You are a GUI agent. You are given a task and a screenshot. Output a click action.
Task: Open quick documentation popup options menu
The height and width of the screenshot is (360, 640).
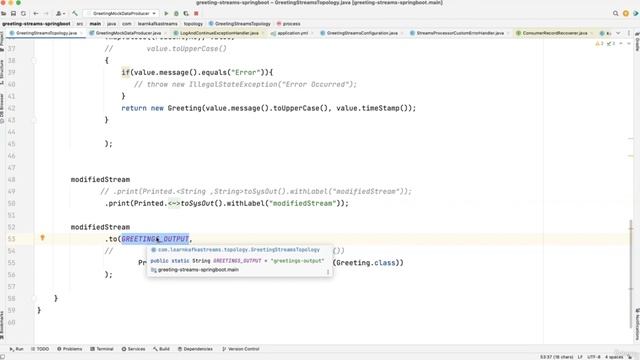click(328, 271)
